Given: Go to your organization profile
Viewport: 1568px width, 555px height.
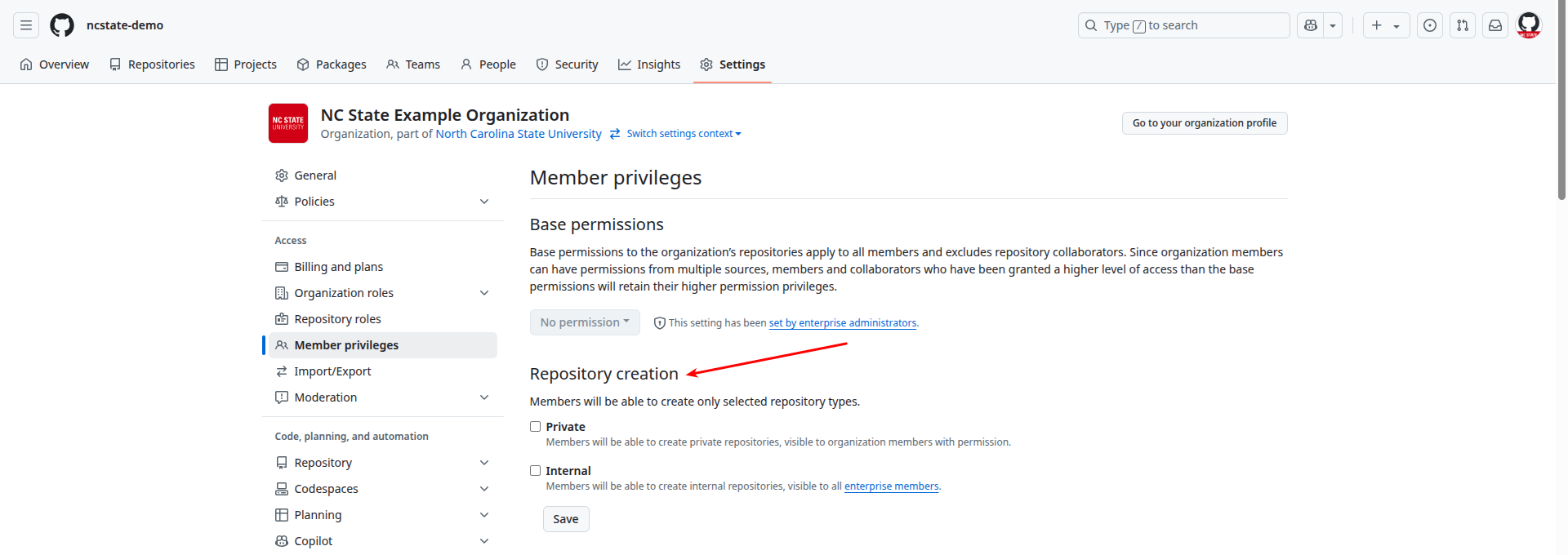Looking at the screenshot, I should coord(1205,123).
